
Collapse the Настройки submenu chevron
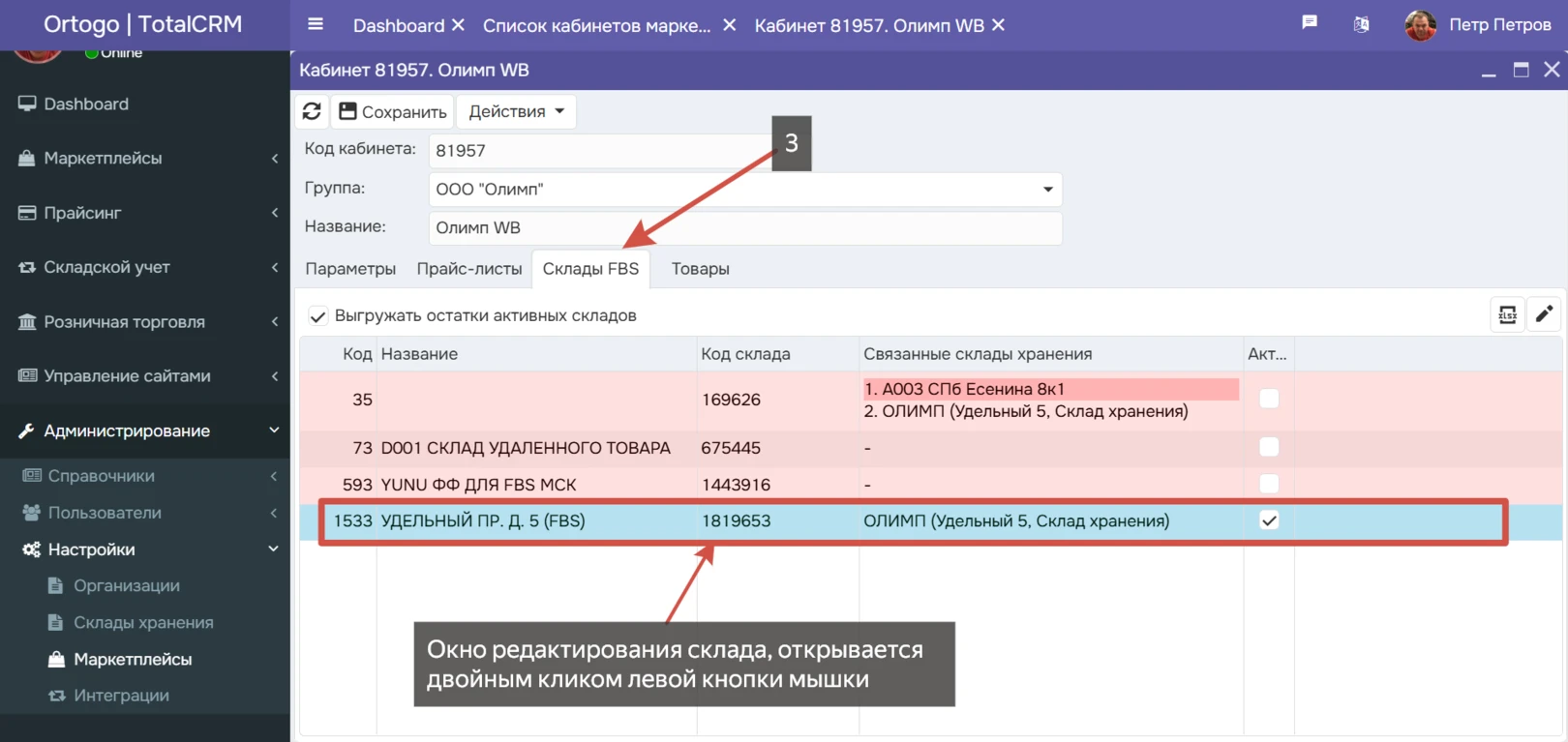pyautogui.click(x=274, y=549)
